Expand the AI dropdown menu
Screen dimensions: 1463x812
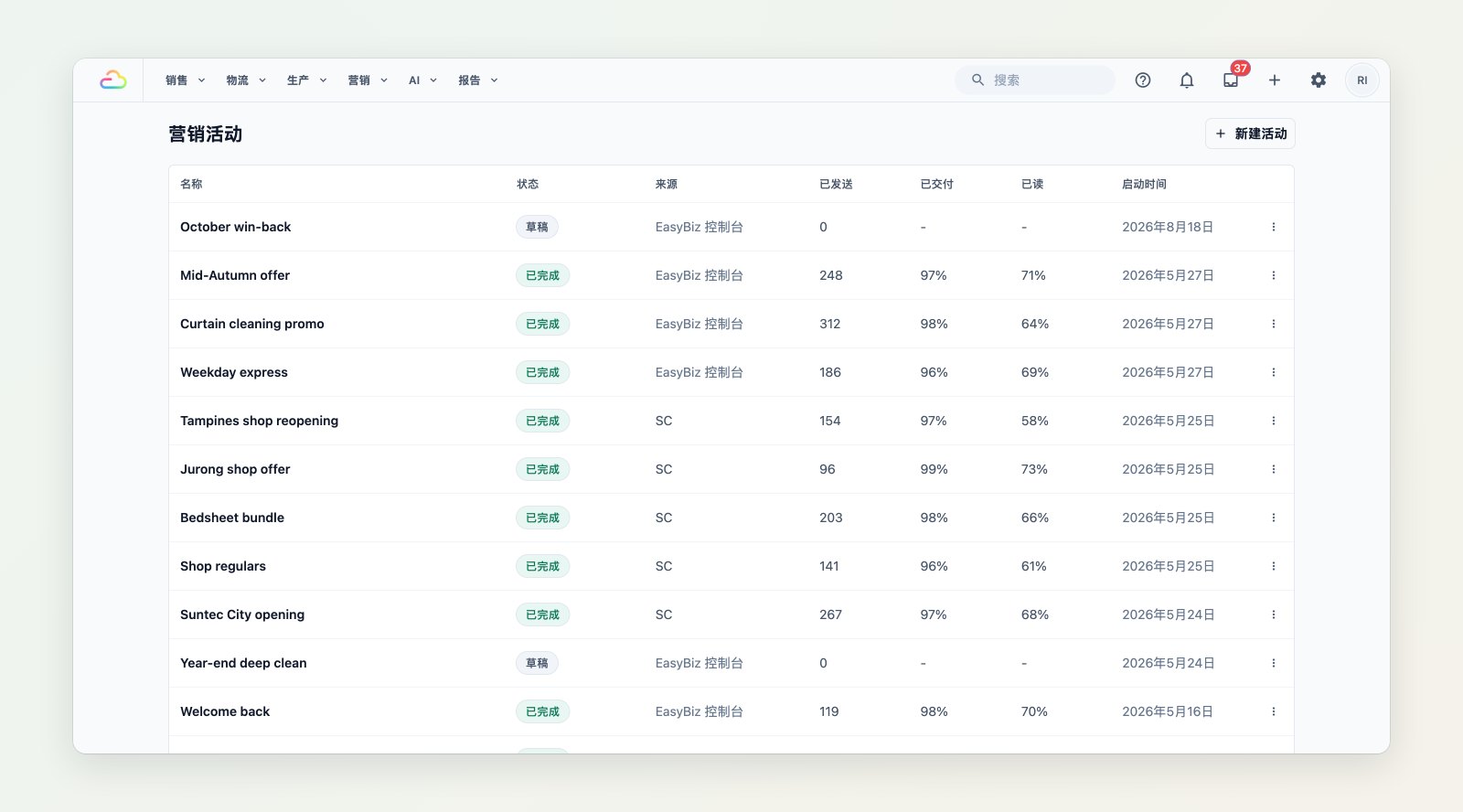pyautogui.click(x=423, y=80)
